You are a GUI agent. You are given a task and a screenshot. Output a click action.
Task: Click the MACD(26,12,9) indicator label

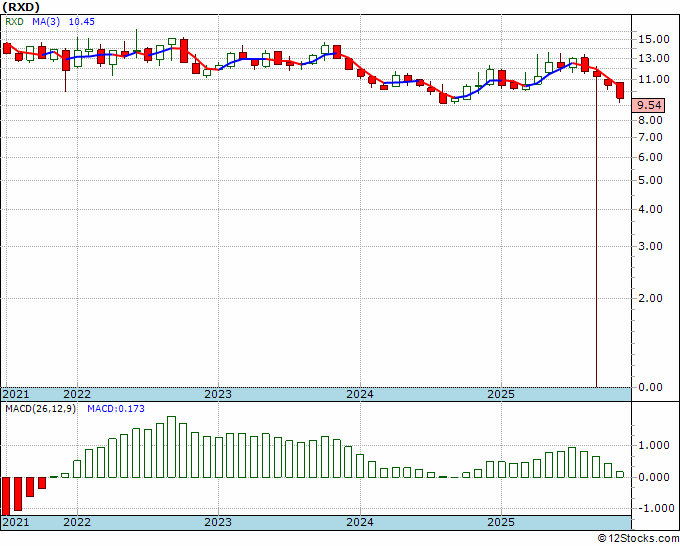[x=40, y=409]
